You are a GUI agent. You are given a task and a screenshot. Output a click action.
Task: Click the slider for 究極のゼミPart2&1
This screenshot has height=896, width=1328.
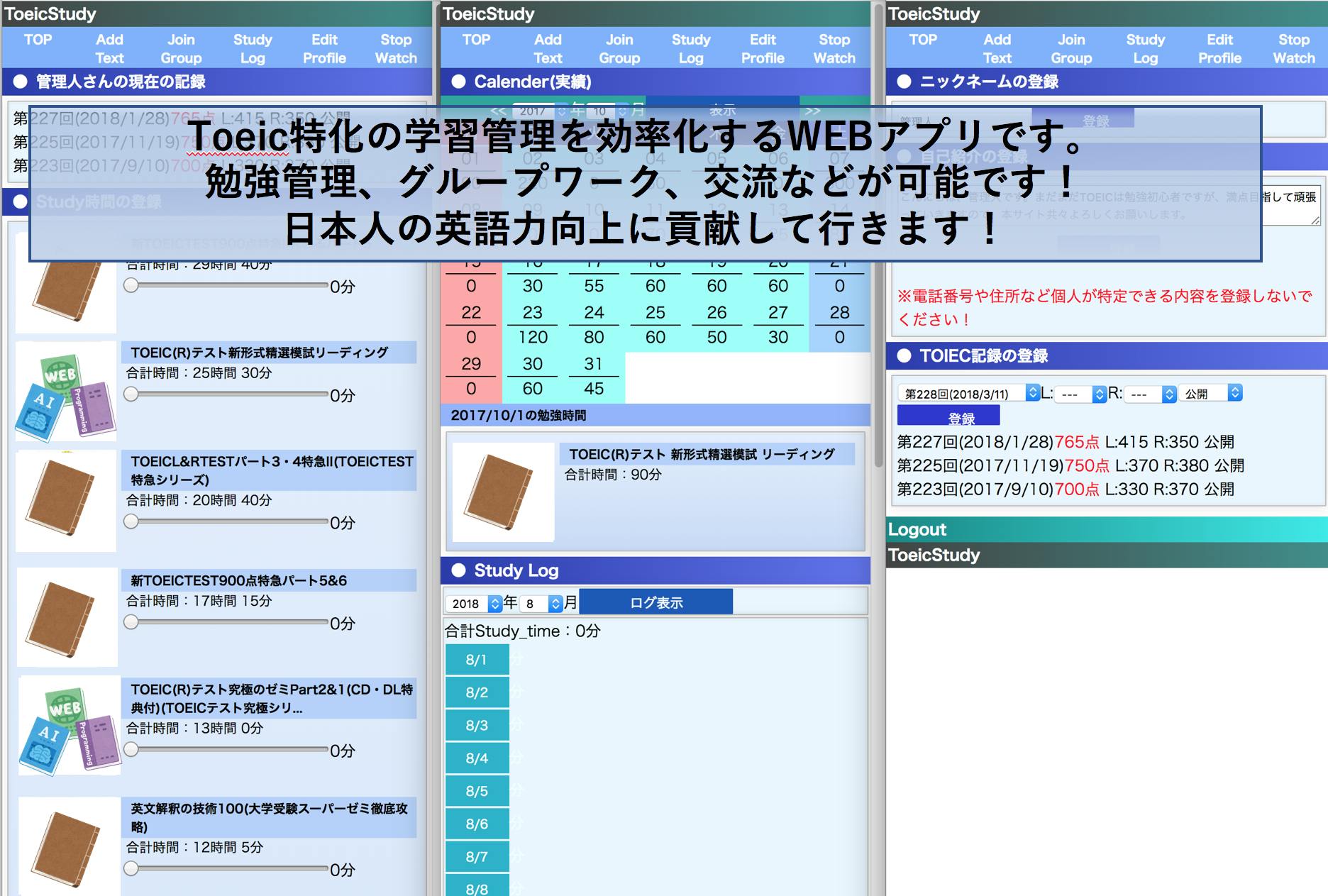226,749
